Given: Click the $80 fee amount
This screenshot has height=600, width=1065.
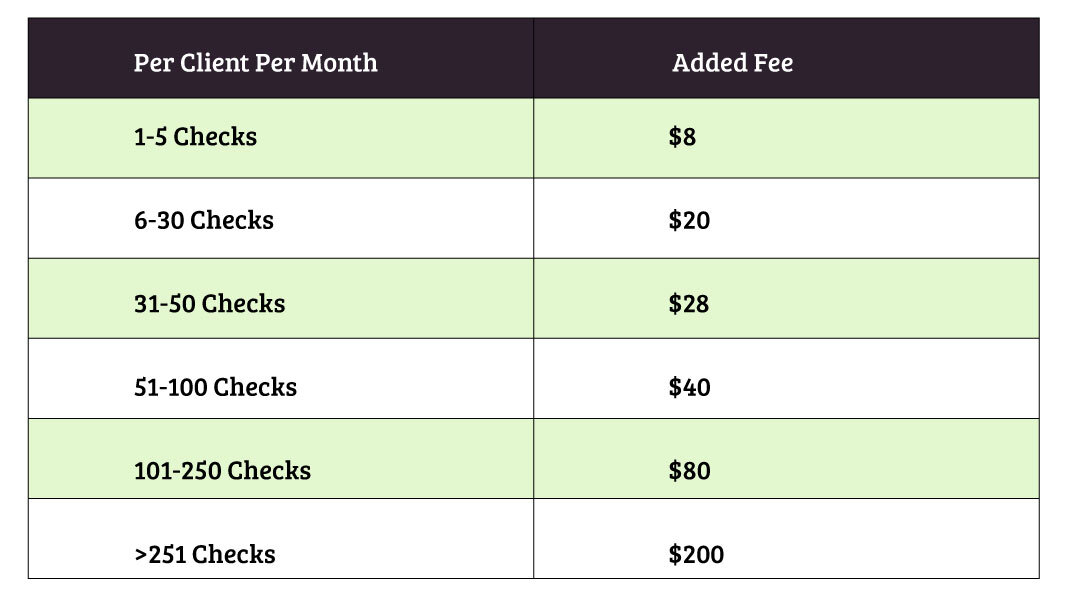Looking at the screenshot, I should coord(689,470).
